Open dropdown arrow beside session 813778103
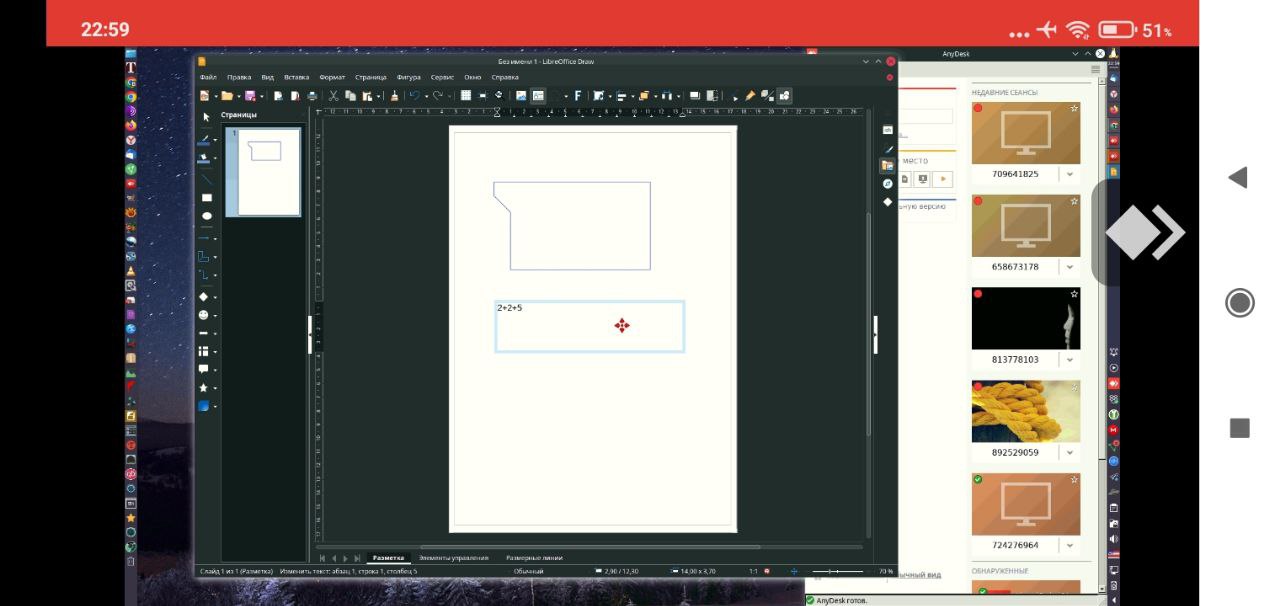 point(1070,360)
